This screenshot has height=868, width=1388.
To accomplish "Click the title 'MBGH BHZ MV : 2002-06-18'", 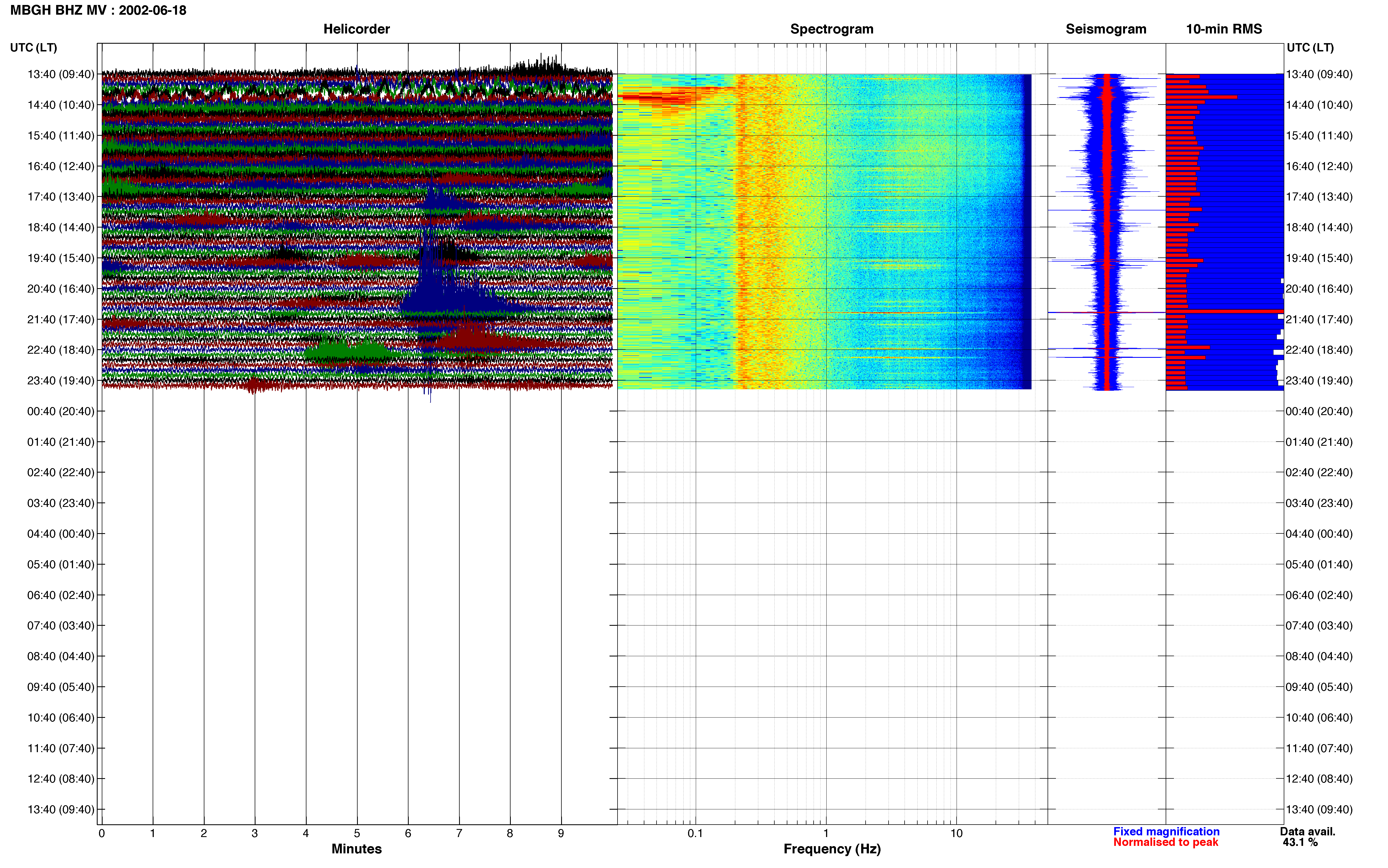I will pos(98,10).
